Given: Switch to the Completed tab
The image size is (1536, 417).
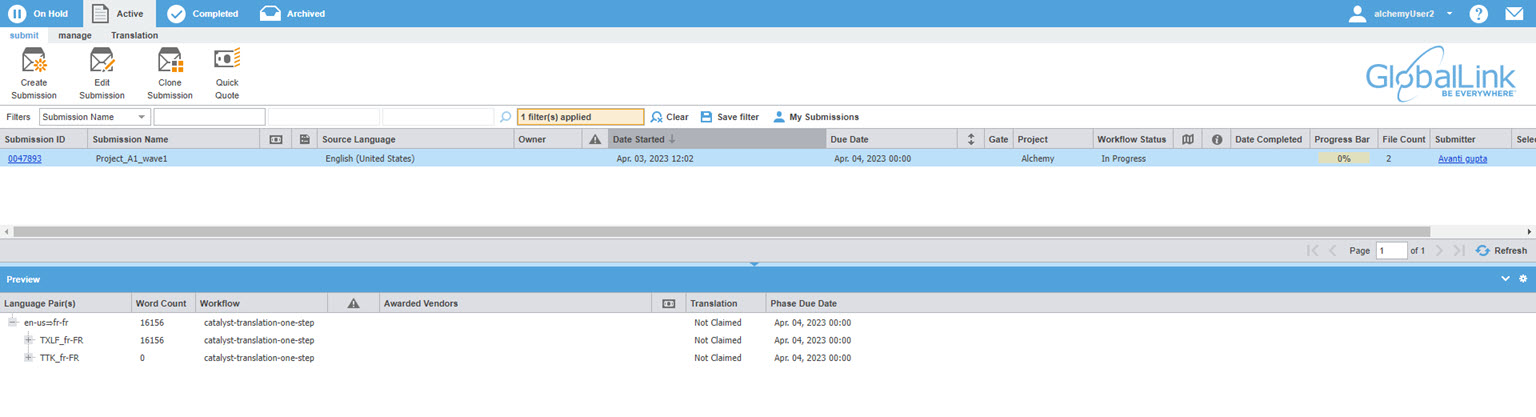Looking at the screenshot, I should tap(202, 14).
